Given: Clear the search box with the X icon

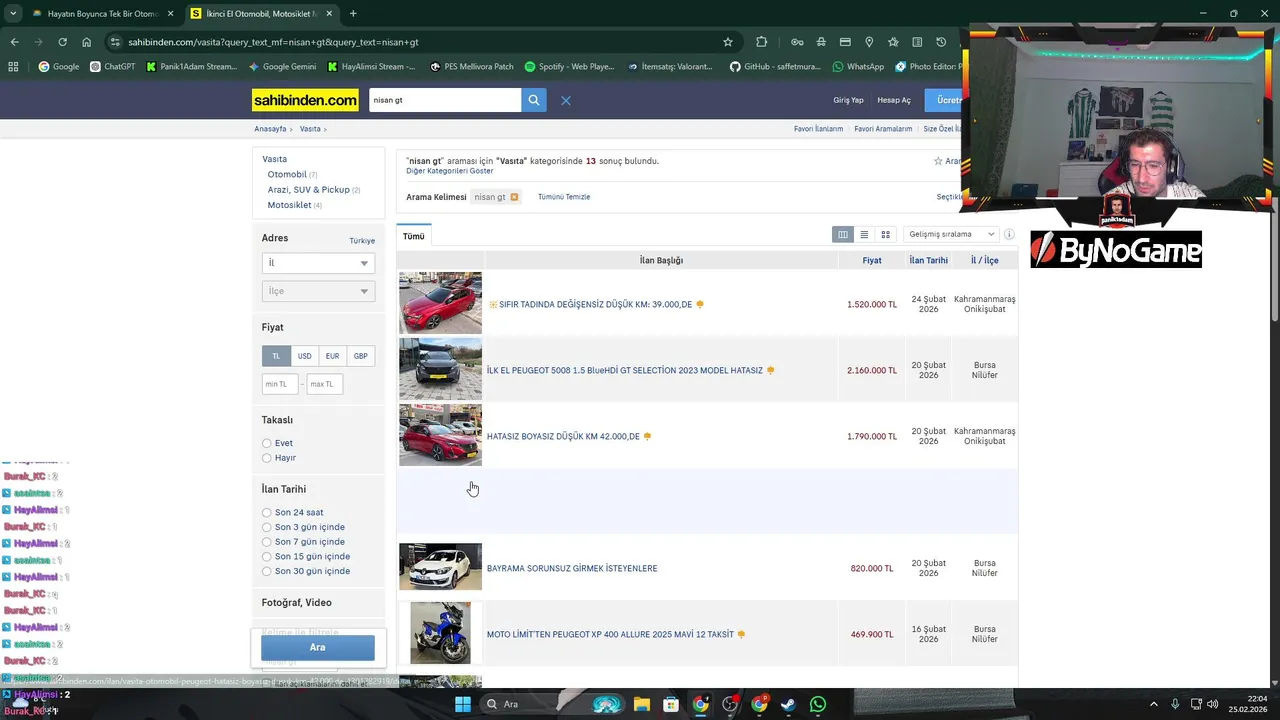Looking at the screenshot, I should click(x=565, y=100).
